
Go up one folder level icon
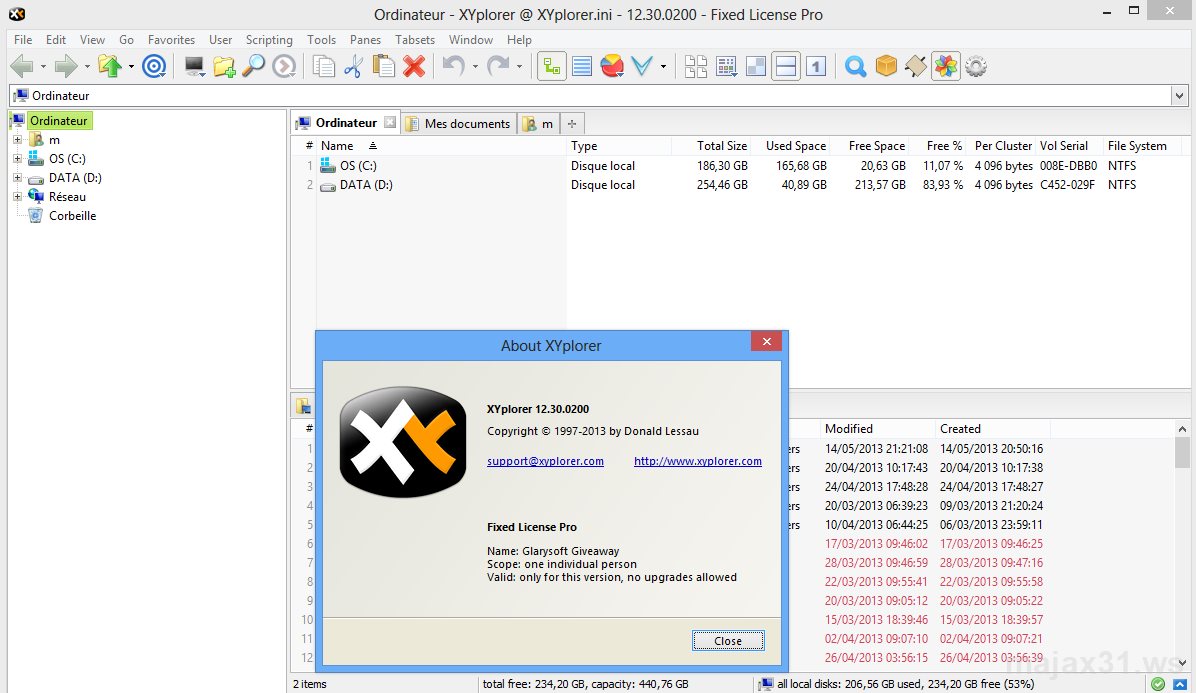110,67
